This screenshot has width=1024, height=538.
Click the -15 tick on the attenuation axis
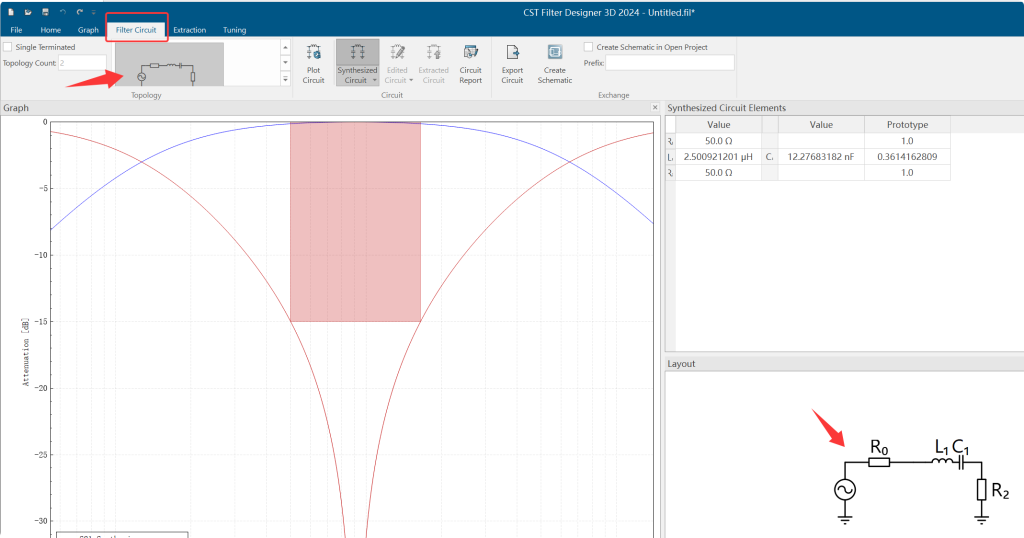[41, 321]
